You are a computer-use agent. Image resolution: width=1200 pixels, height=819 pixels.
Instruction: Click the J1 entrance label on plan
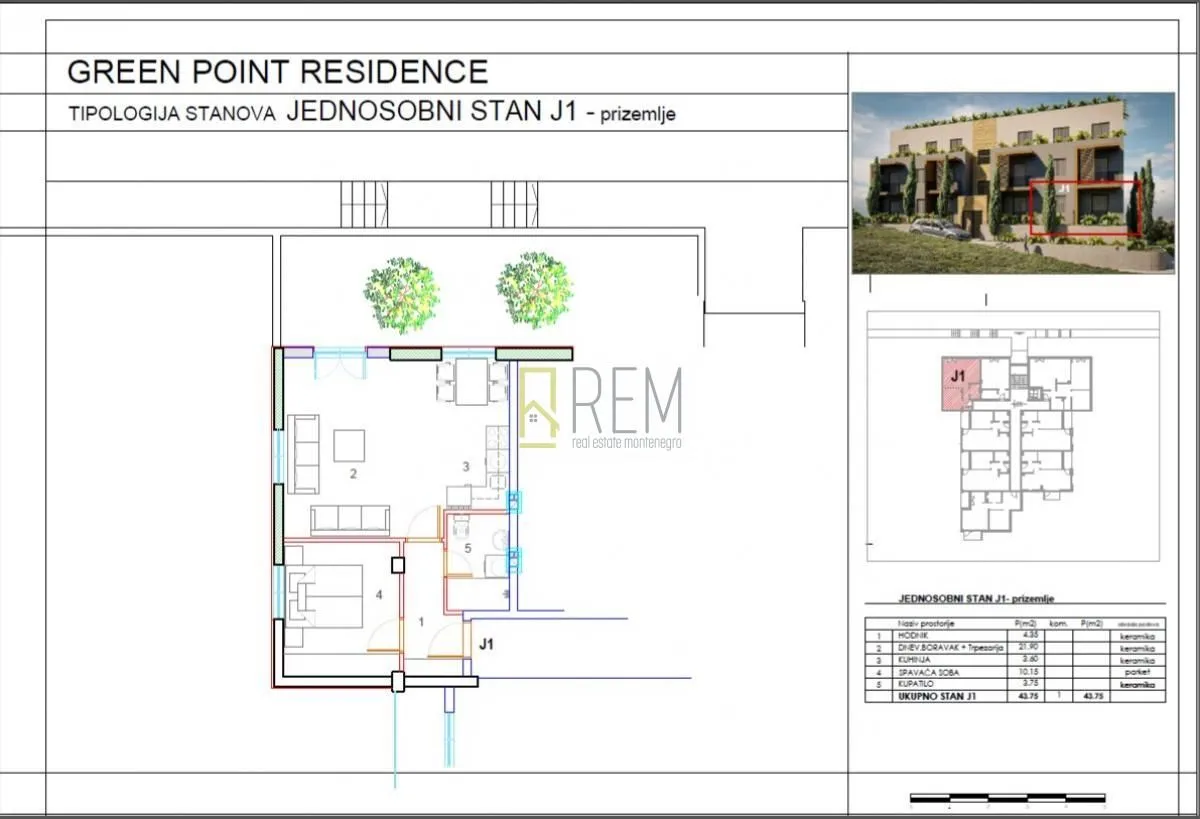[486, 645]
